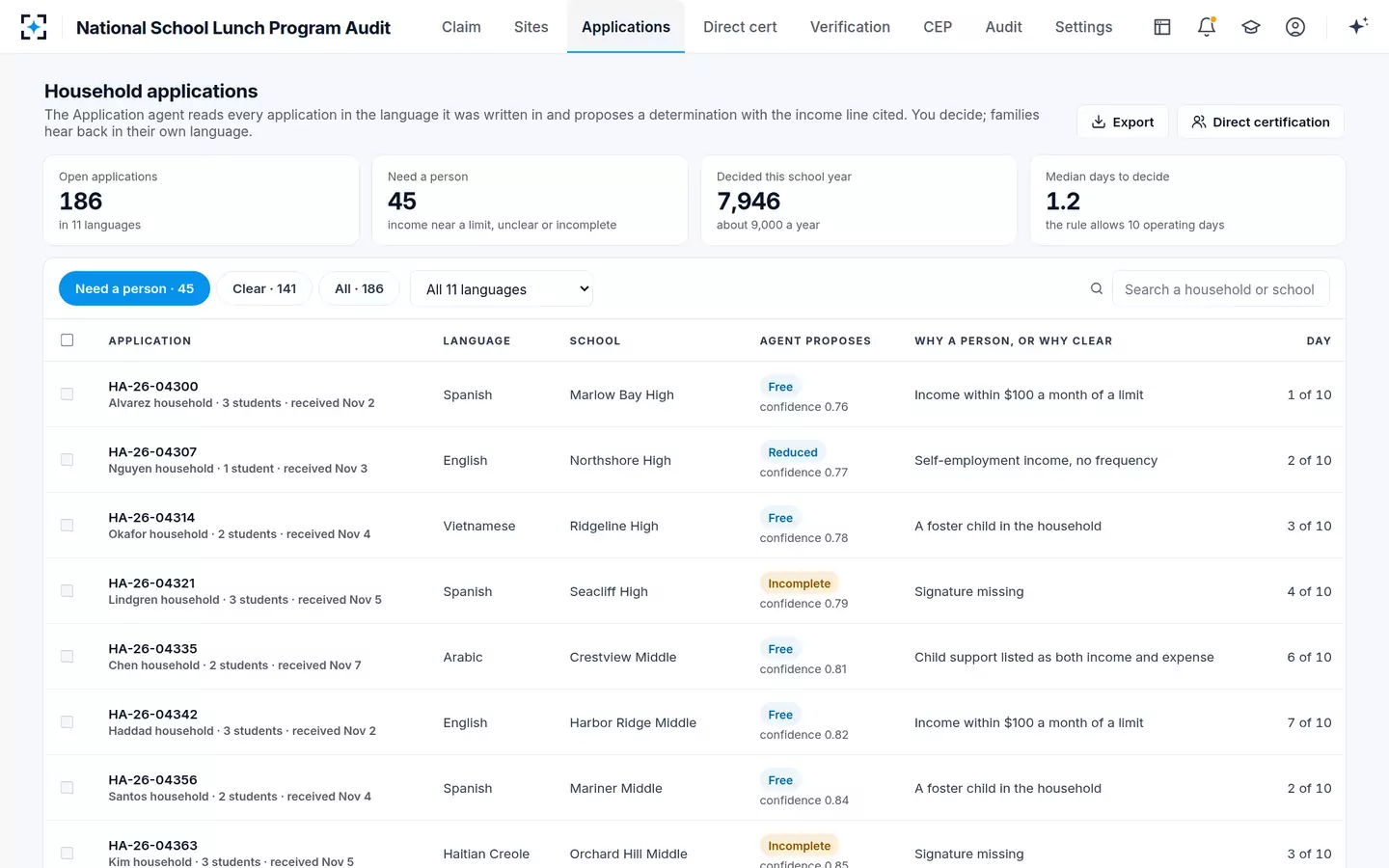Screen dimensions: 1389x868
Task: Open the notifications bell
Action: tap(1207, 27)
